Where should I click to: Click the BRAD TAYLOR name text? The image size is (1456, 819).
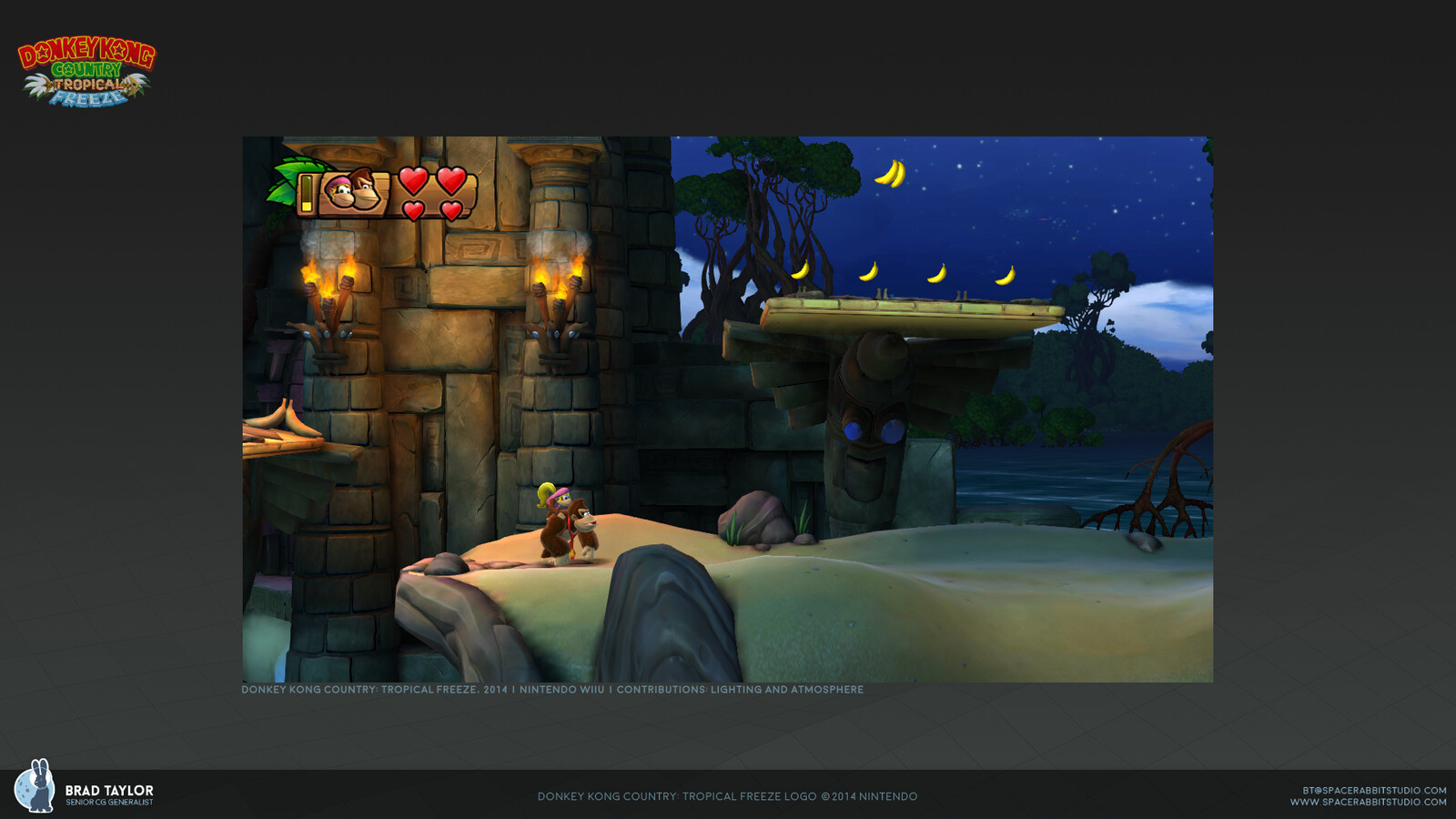[x=109, y=790]
